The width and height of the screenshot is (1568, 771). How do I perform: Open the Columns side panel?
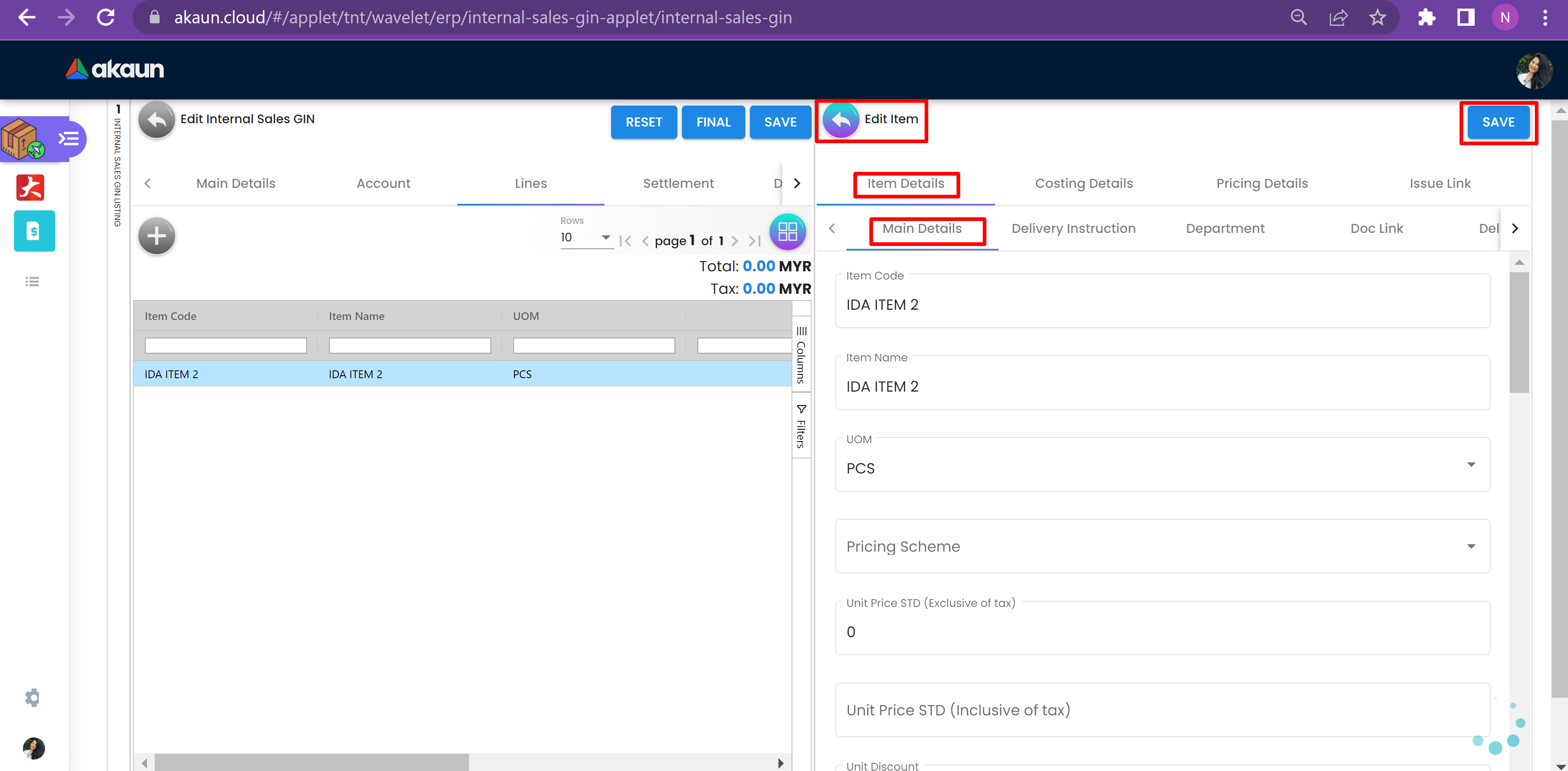pos(801,355)
